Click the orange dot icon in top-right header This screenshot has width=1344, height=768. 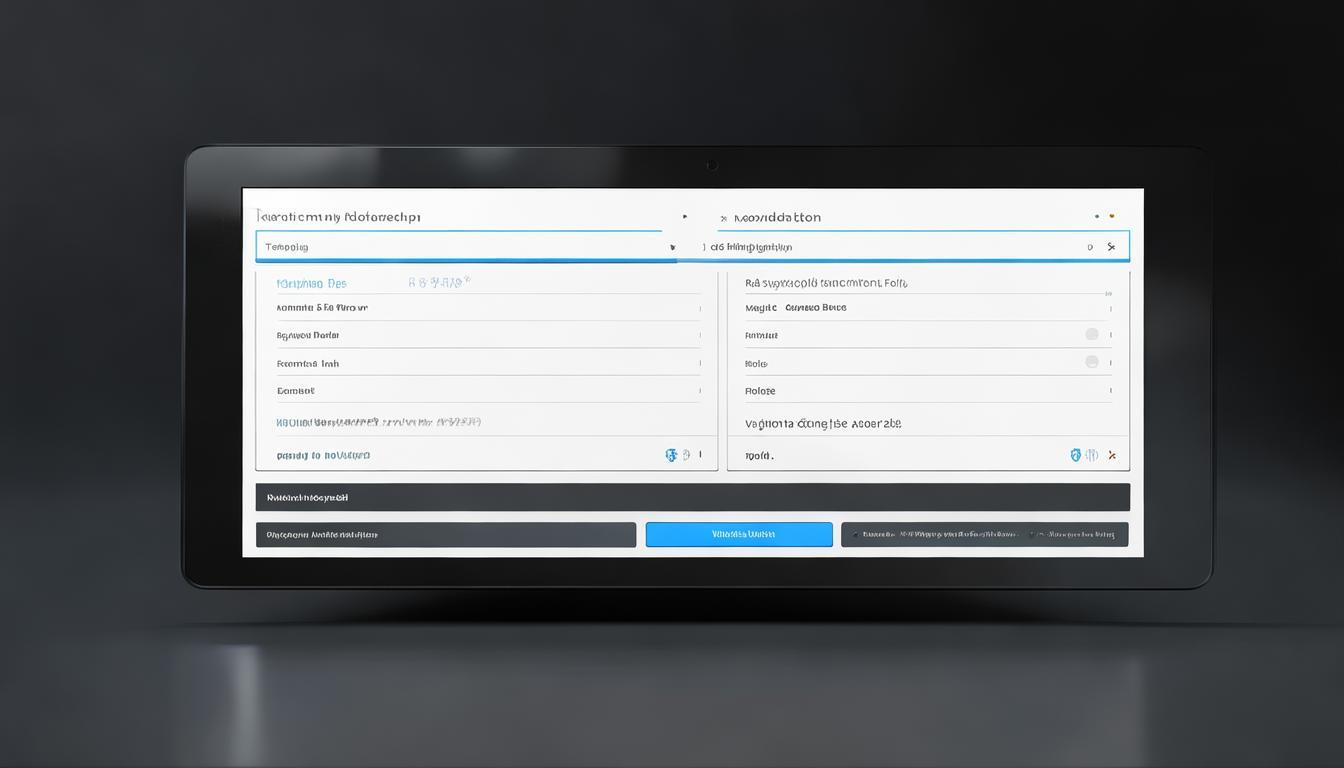(x=1112, y=216)
